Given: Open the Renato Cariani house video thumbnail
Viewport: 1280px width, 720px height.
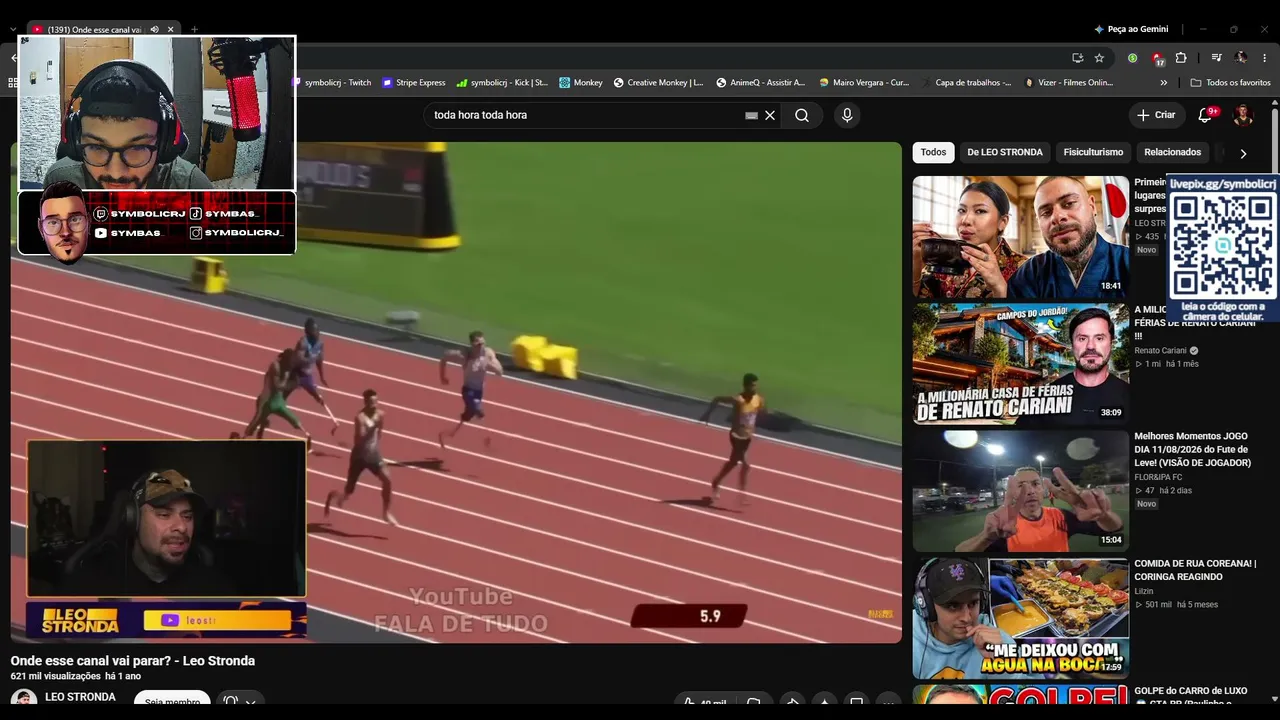Looking at the screenshot, I should (x=1020, y=364).
